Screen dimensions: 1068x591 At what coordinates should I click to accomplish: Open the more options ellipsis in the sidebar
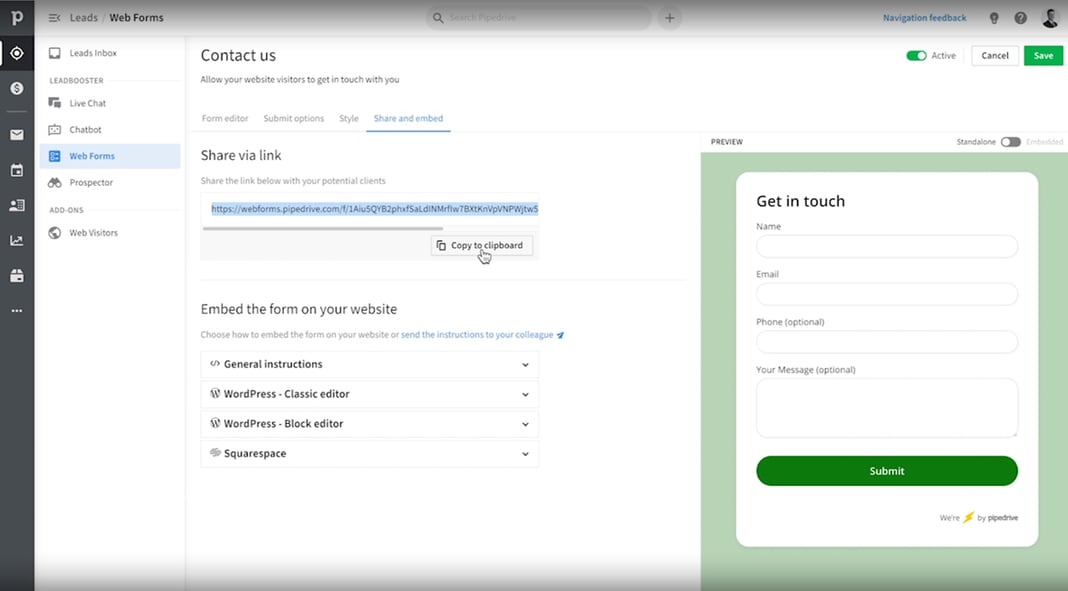pyautogui.click(x=15, y=310)
